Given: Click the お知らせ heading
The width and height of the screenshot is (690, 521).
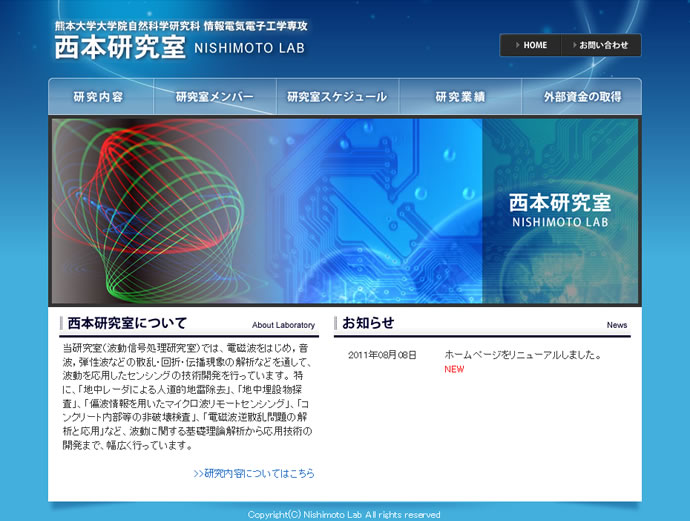Looking at the screenshot, I should 368,323.
